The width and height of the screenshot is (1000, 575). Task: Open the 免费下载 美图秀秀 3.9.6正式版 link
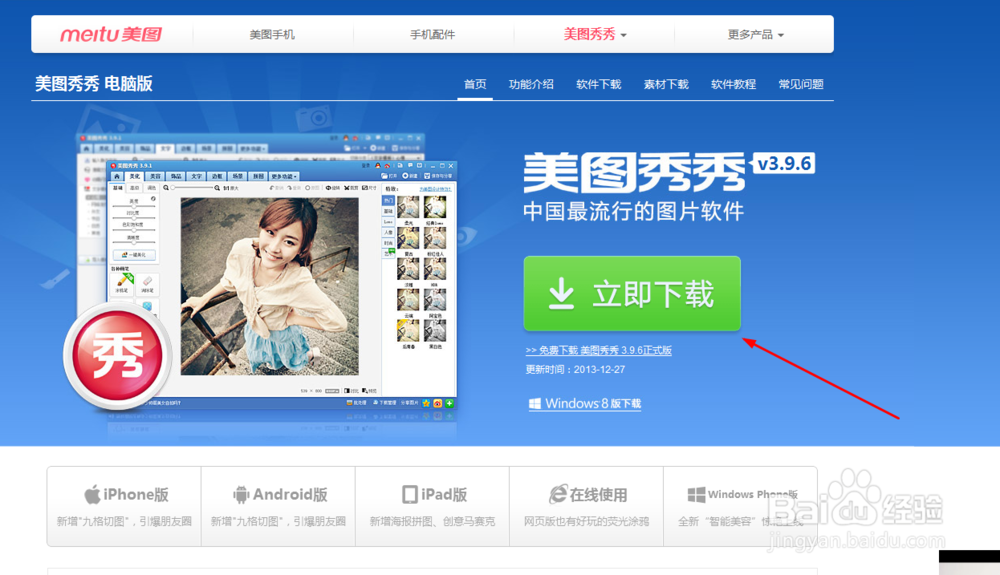click(x=598, y=350)
